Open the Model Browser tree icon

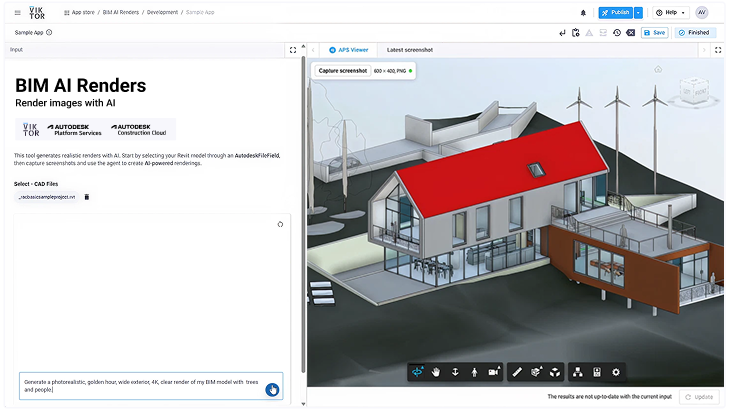click(578, 372)
